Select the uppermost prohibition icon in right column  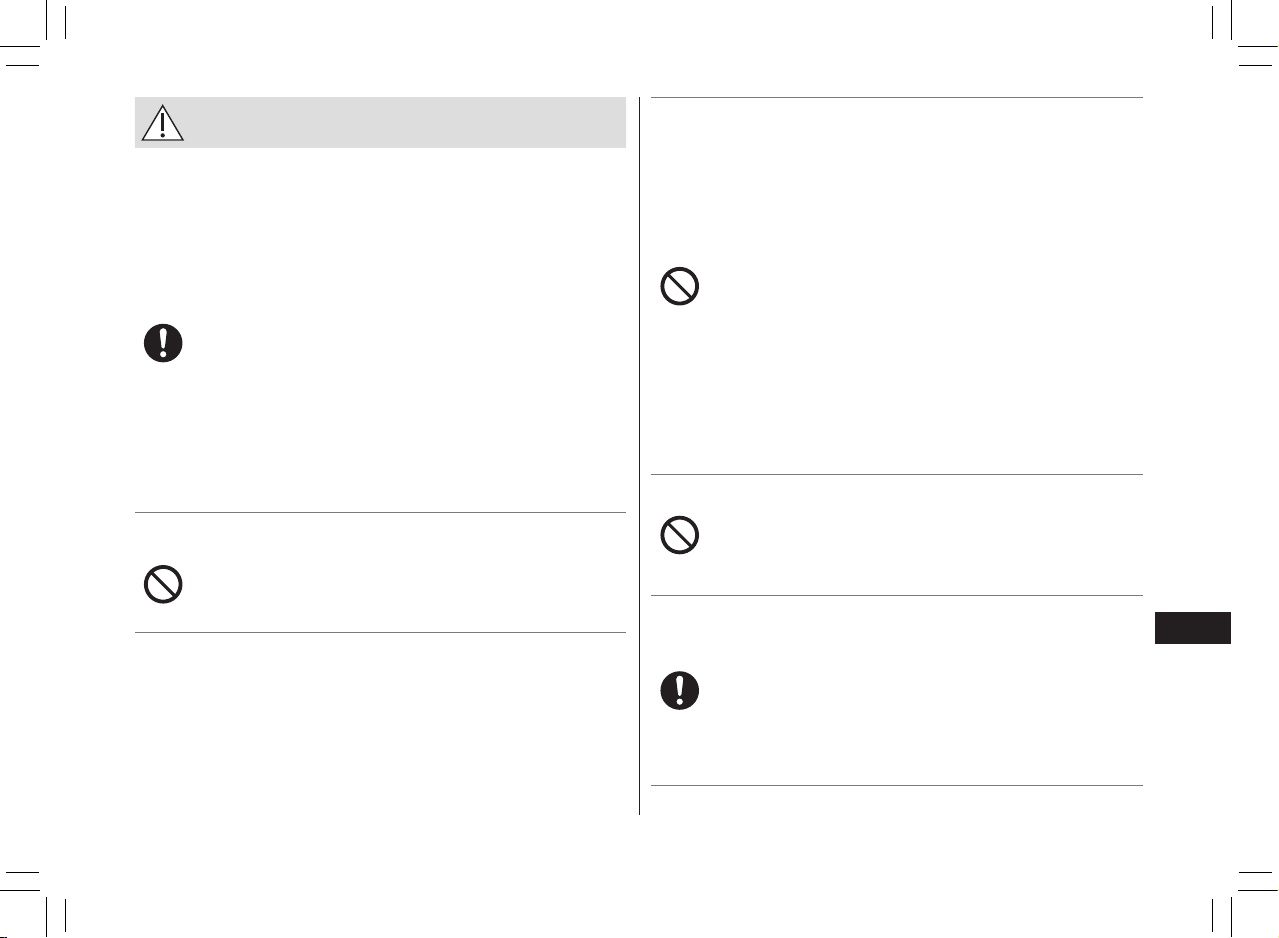point(680,287)
